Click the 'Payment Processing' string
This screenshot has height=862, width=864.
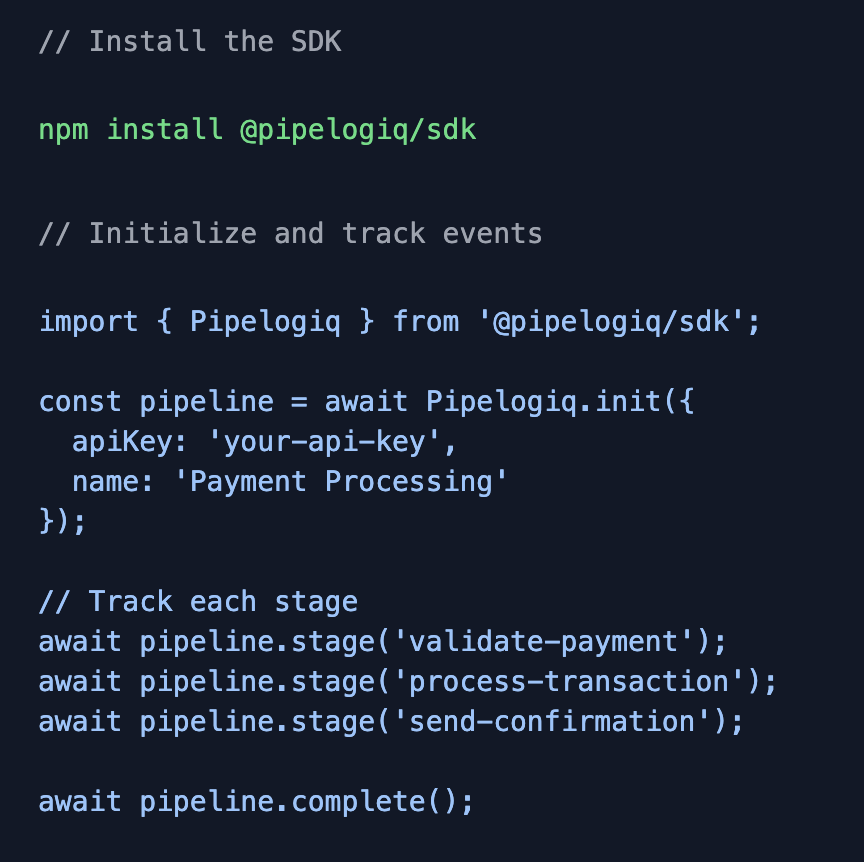(341, 482)
